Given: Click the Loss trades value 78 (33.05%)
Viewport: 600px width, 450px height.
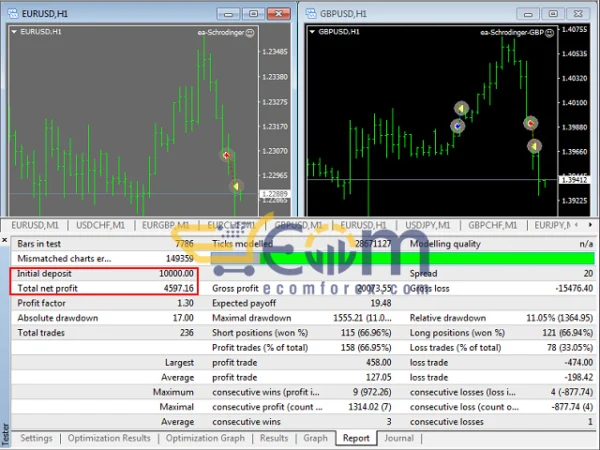Looking at the screenshot, I should [570, 347].
